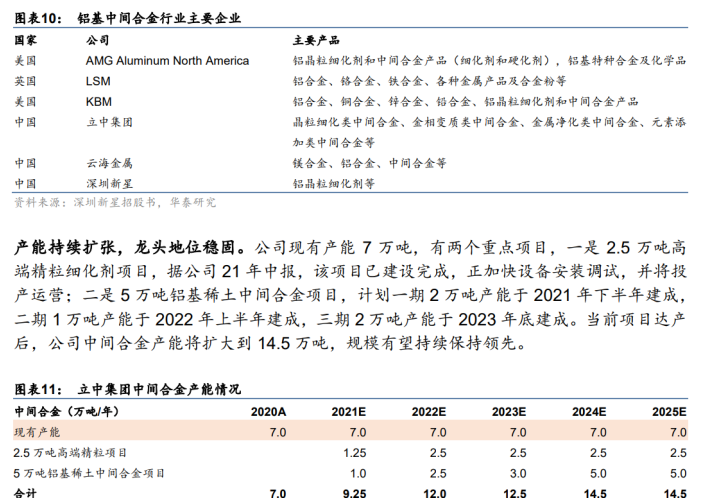Click '7.0' in 现有产能 row under 2020A

tap(278, 432)
